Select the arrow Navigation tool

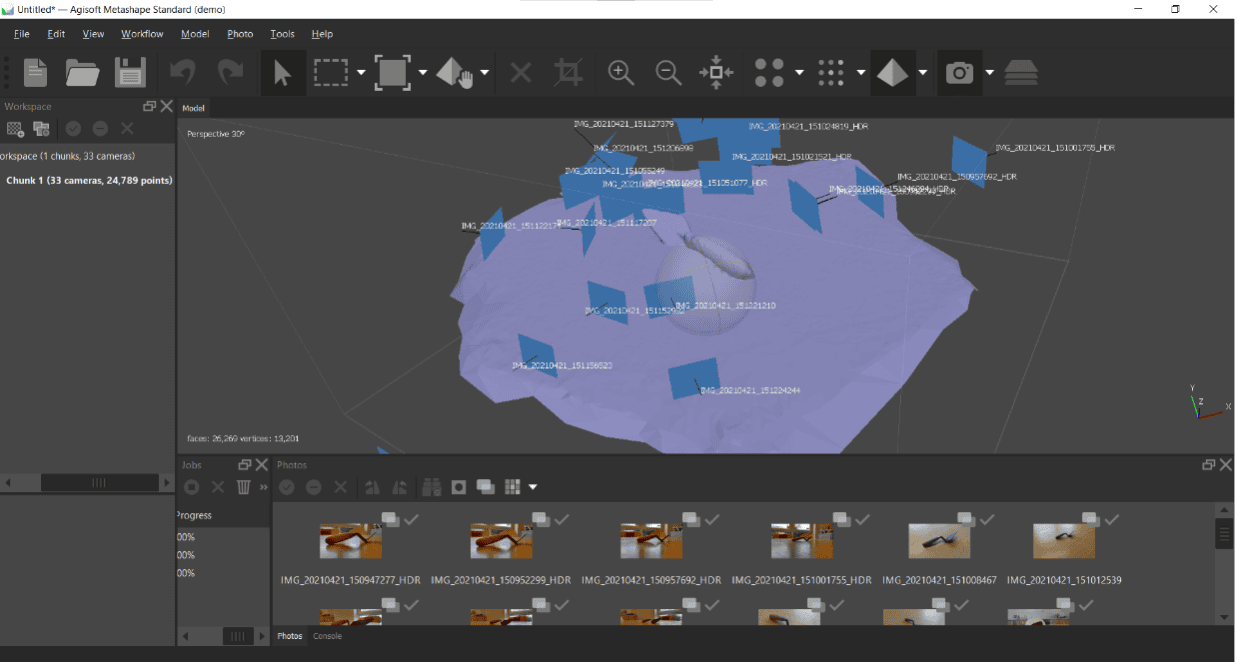282,73
